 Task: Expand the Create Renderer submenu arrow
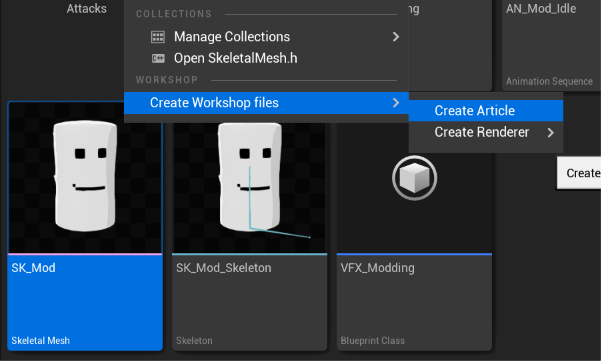tap(550, 133)
